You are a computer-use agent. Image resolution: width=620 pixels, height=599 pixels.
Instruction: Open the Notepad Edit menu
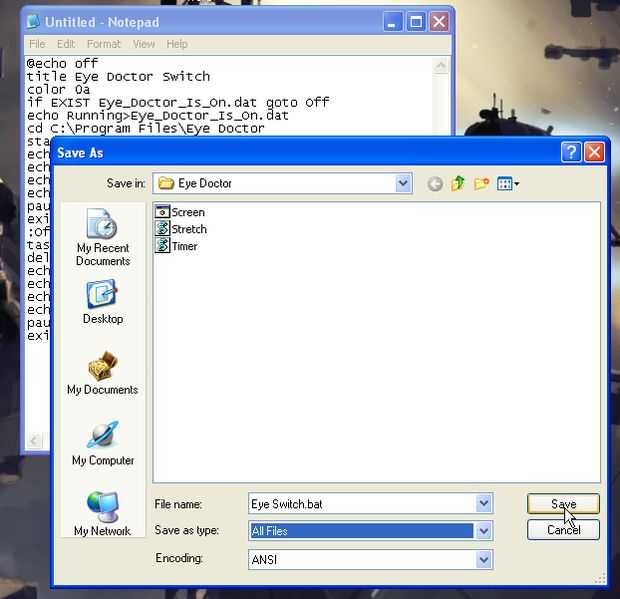(66, 44)
